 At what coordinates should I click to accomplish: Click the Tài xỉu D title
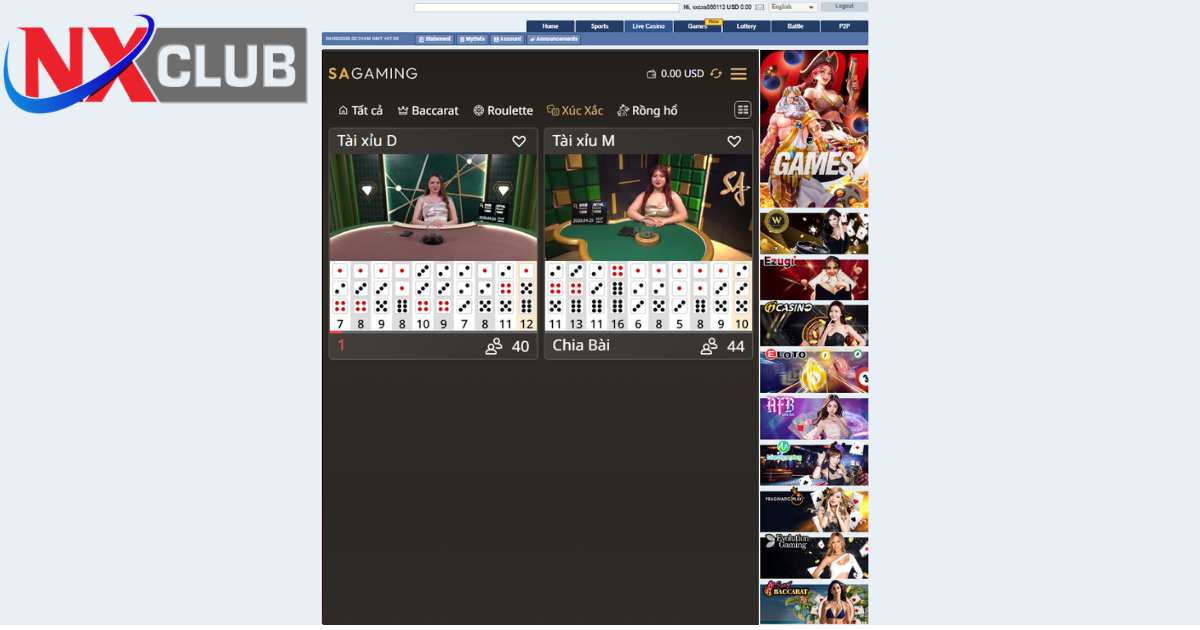point(367,141)
